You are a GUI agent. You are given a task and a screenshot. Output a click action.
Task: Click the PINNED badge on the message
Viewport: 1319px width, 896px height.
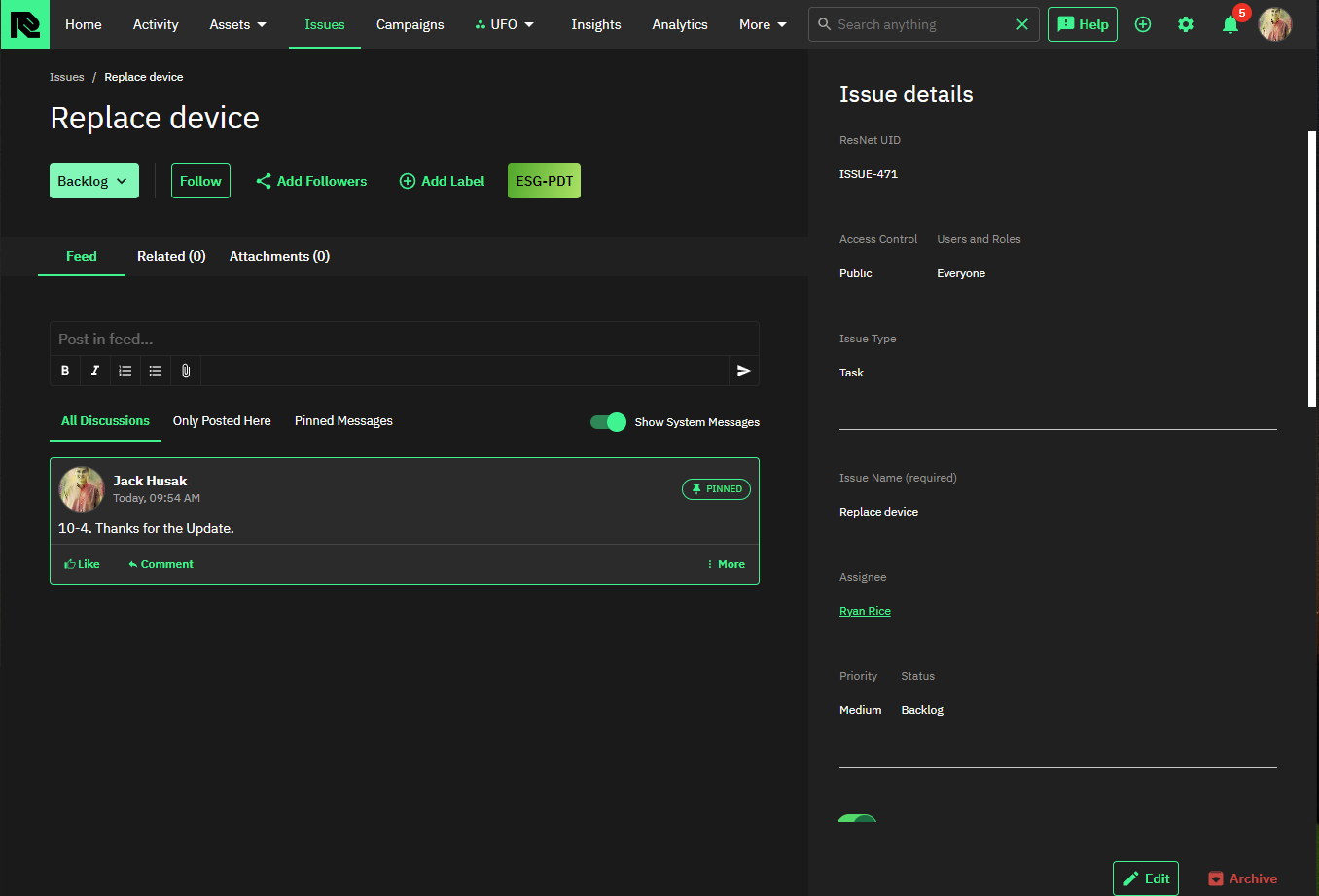716,489
